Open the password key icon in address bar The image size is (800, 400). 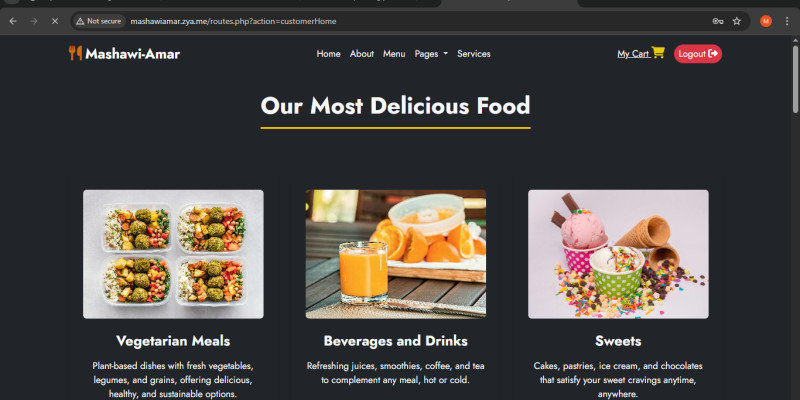pos(718,21)
